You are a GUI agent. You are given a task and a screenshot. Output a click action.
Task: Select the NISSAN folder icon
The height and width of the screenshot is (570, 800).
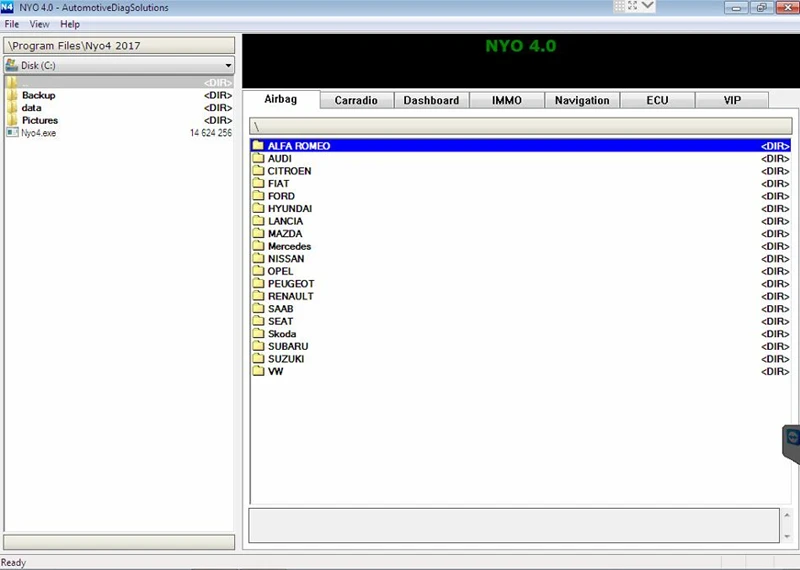click(258, 258)
